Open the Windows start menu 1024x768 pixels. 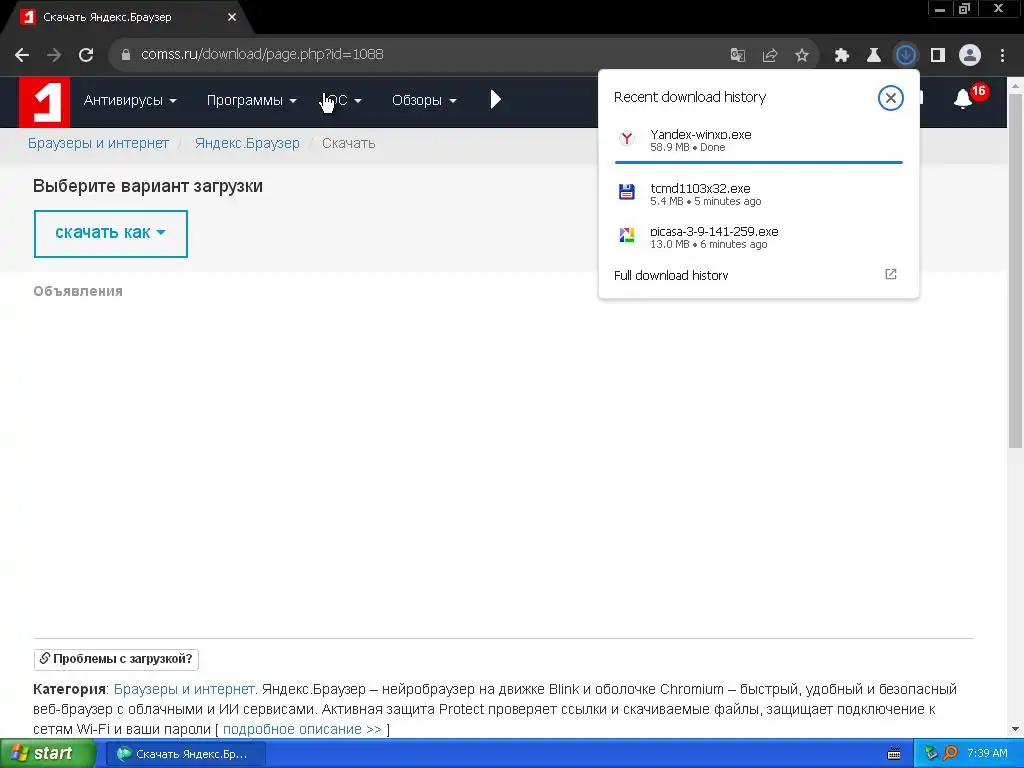pyautogui.click(x=46, y=754)
